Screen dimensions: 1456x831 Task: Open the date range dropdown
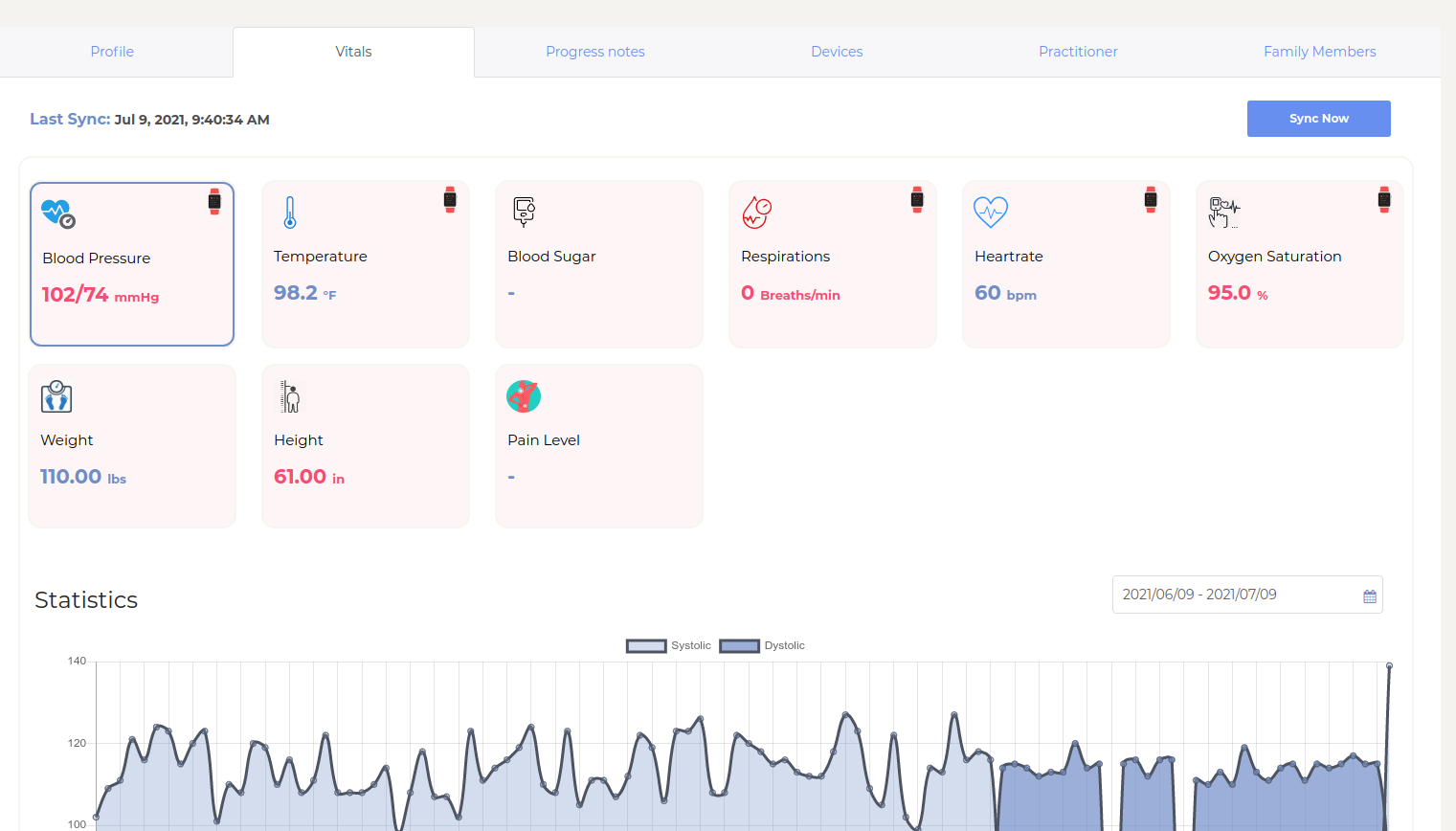[x=1235, y=595]
